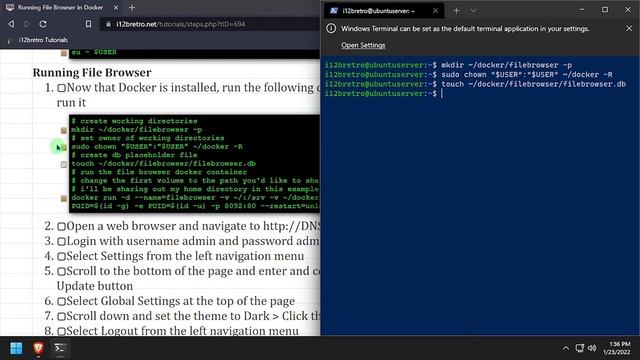Select the Running File Browser in Docker tab
This screenshot has width=640, height=360.
(60, 7)
